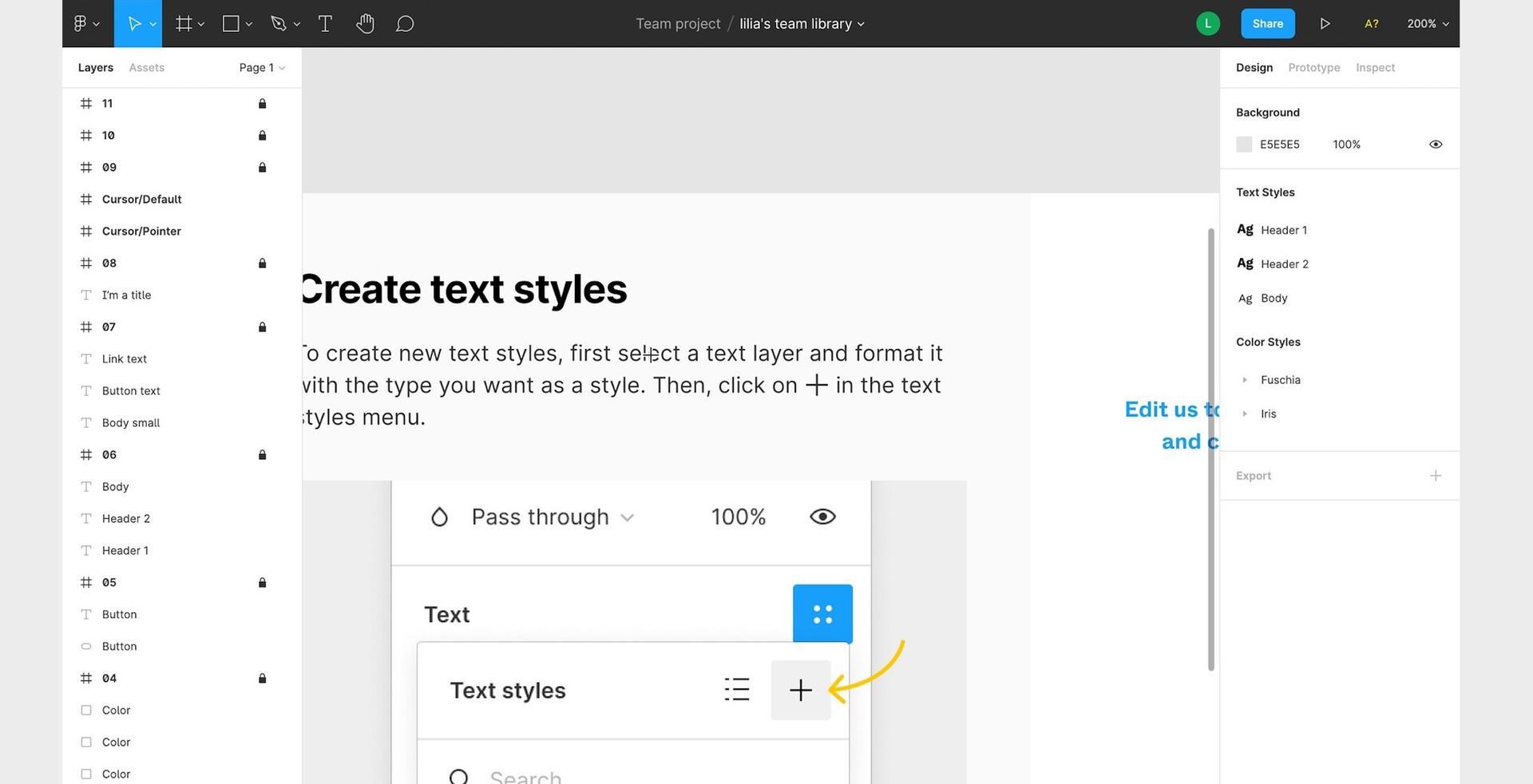Open the 200% zoom dropdown
The image size is (1533, 784).
pos(1428,24)
